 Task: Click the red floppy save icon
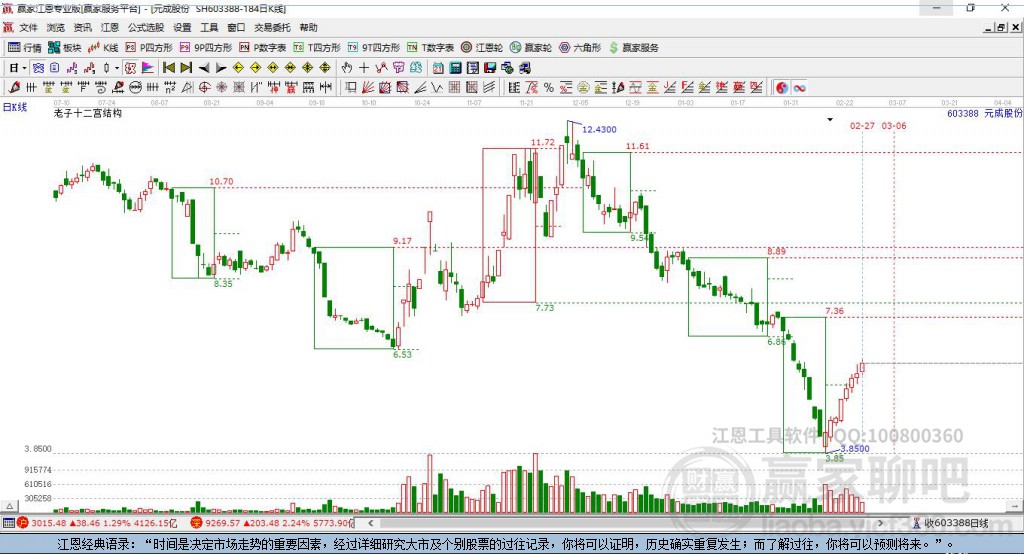tap(490, 68)
